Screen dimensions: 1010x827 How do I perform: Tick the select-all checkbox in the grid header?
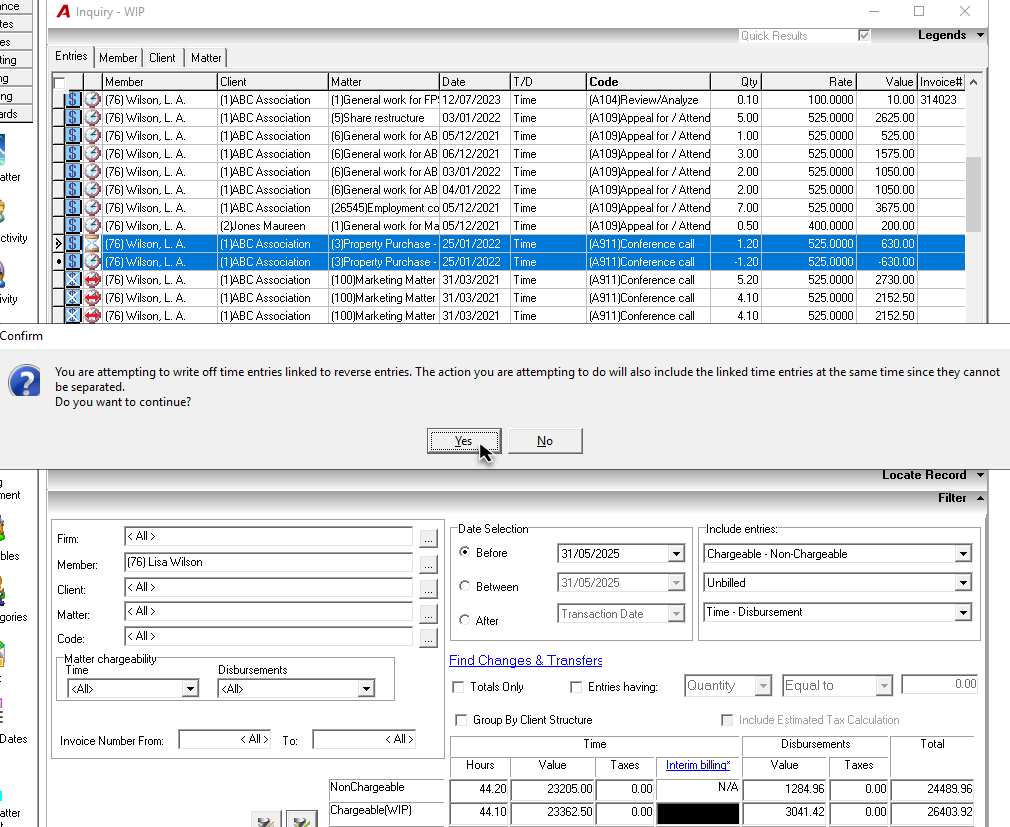(60, 82)
